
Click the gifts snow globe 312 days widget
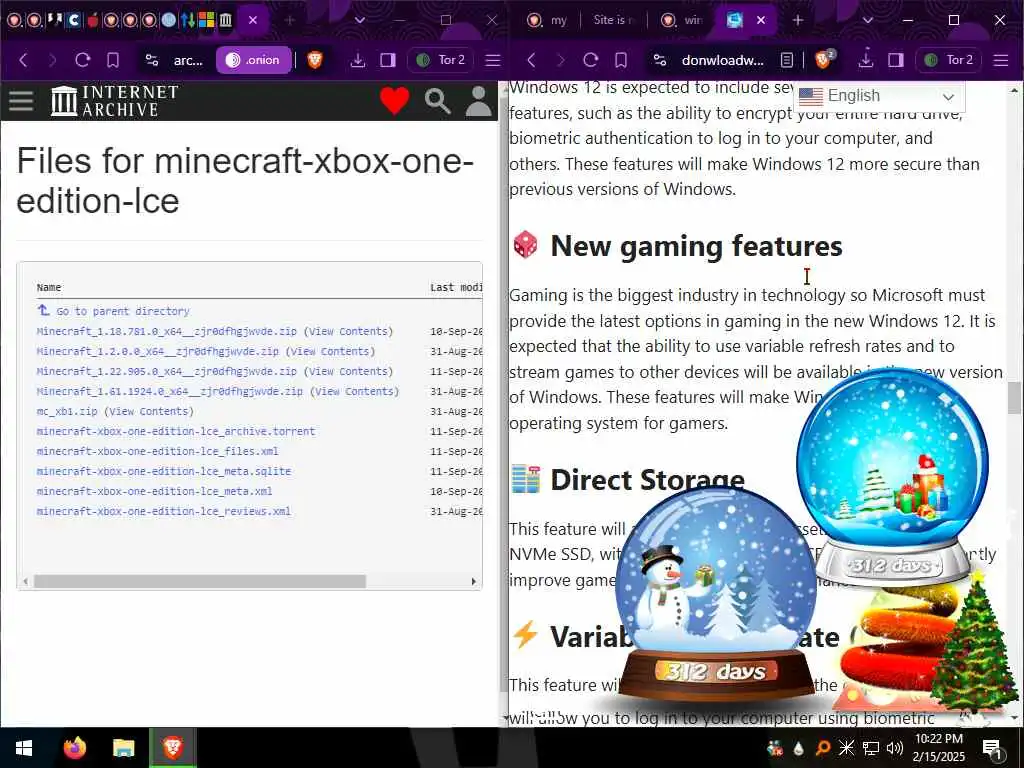point(892,477)
